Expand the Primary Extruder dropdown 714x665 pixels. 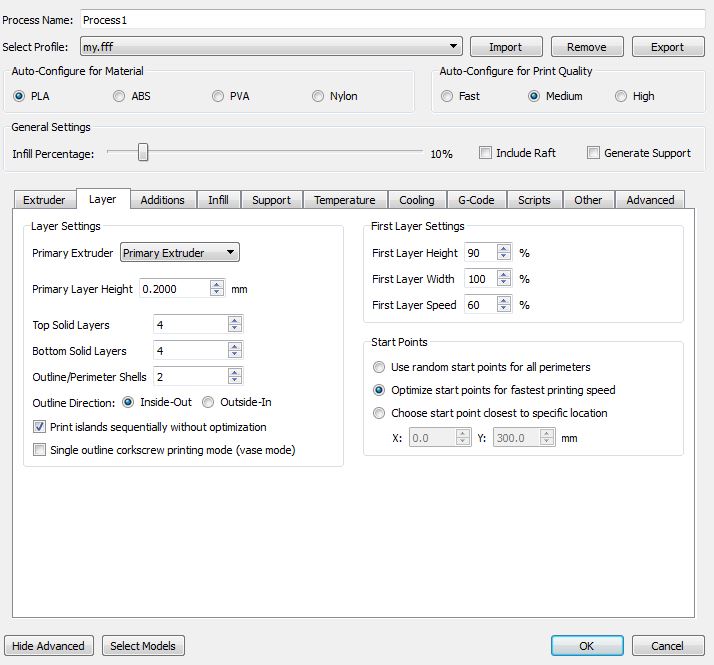point(180,253)
